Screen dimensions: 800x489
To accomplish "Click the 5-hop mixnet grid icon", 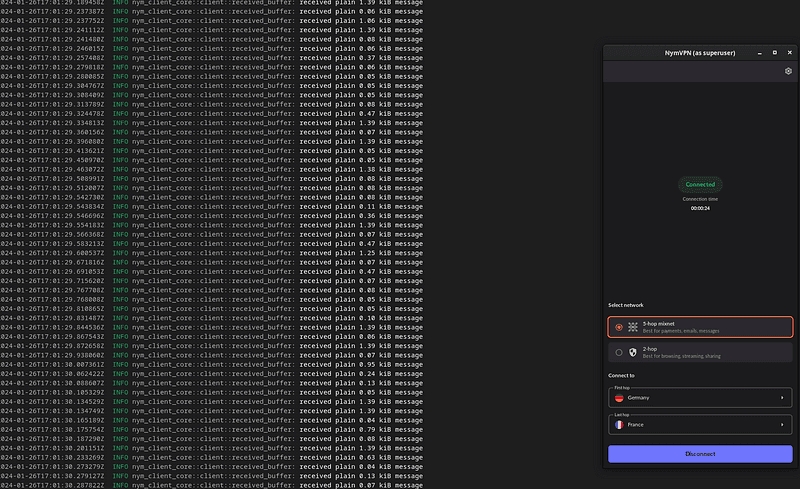I will 632,327.
